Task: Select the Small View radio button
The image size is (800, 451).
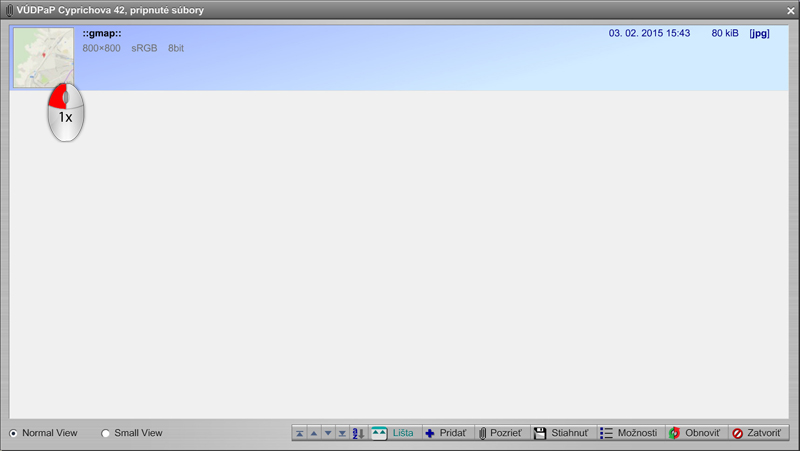Action: coord(106,433)
